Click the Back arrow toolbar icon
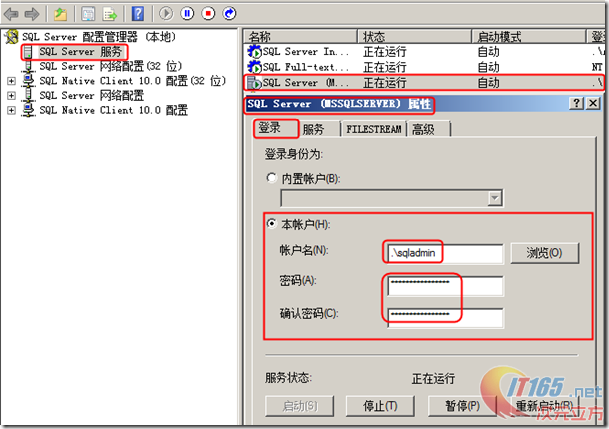The width and height of the screenshot is (609, 429). pyautogui.click(x=11, y=14)
